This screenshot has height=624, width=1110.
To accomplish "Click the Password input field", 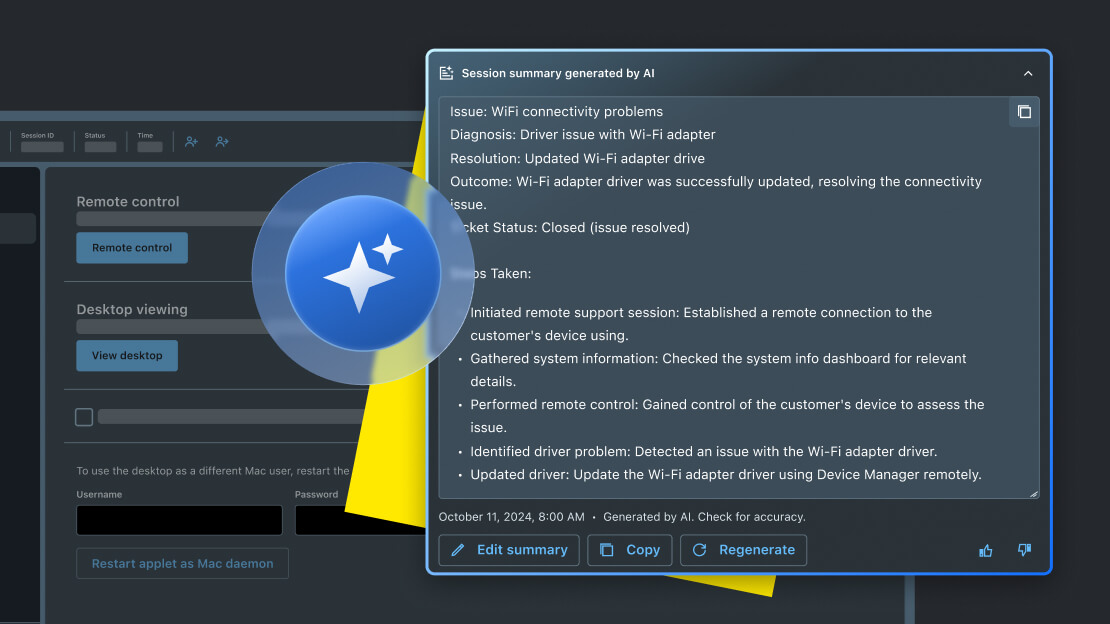I will click(x=360, y=520).
